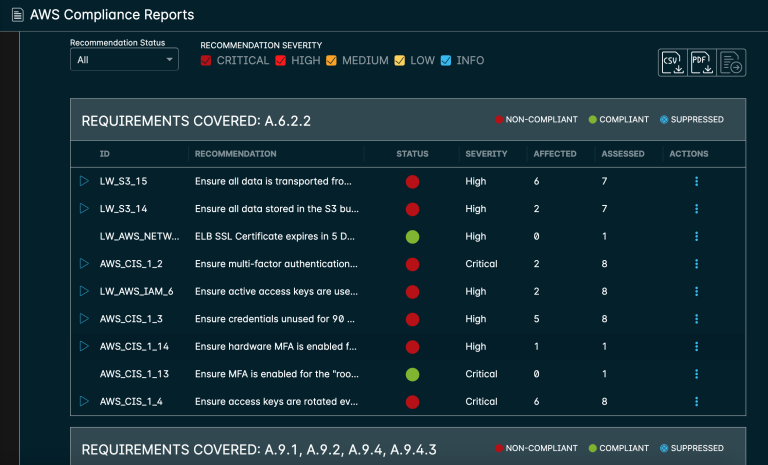Click the green status dot for AWS_CIS_1_13
This screenshot has width=768, height=465.
tap(412, 374)
